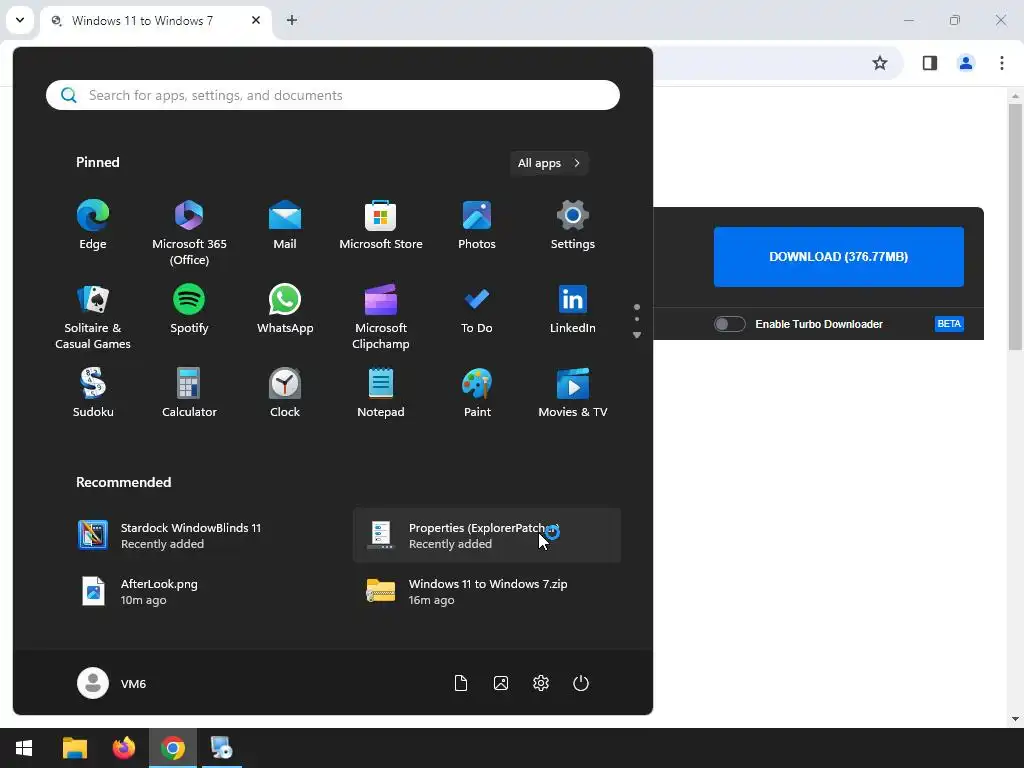
Task: Open the Mail app
Action: [285, 225]
